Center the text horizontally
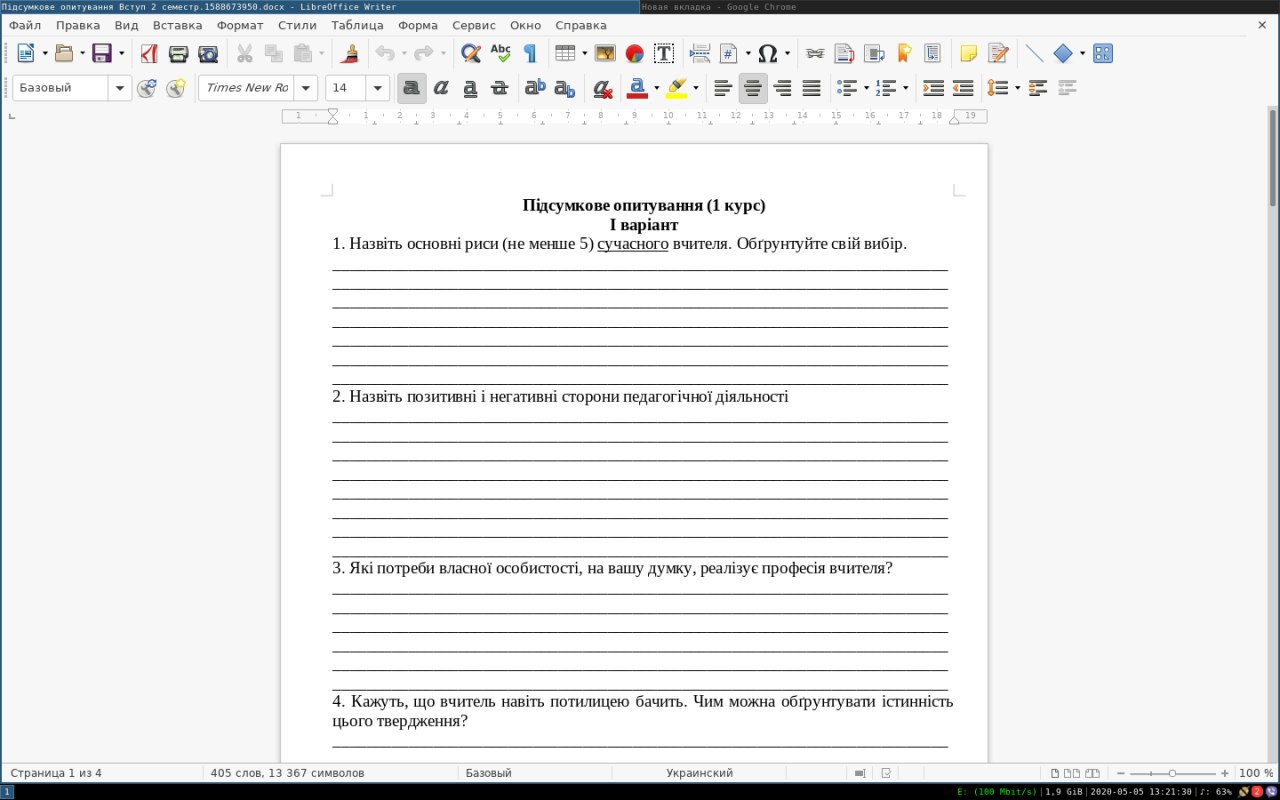Image resolution: width=1280 pixels, height=800 pixels. coord(753,88)
